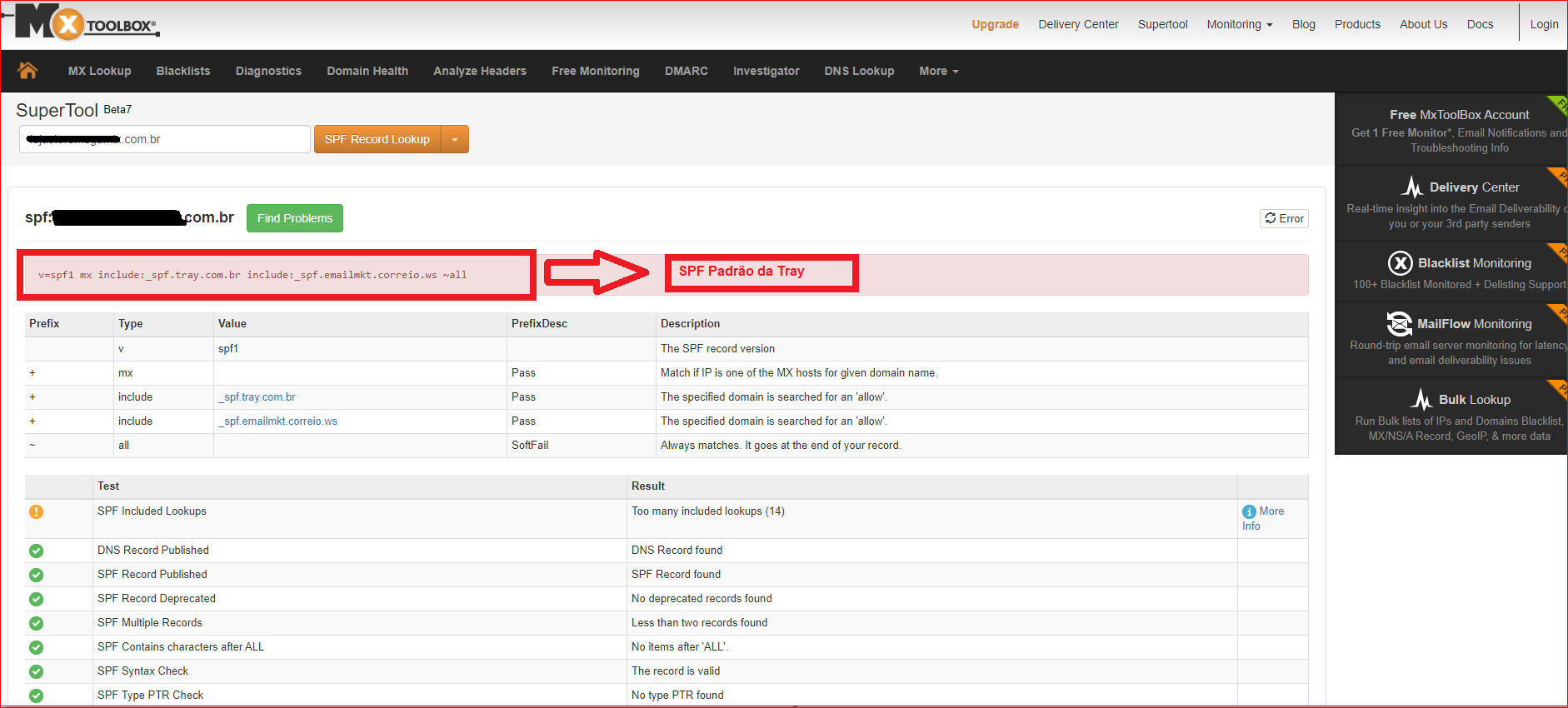The width and height of the screenshot is (1568, 708).
Task: Click the 'Always matches' description text
Action: coord(781,446)
